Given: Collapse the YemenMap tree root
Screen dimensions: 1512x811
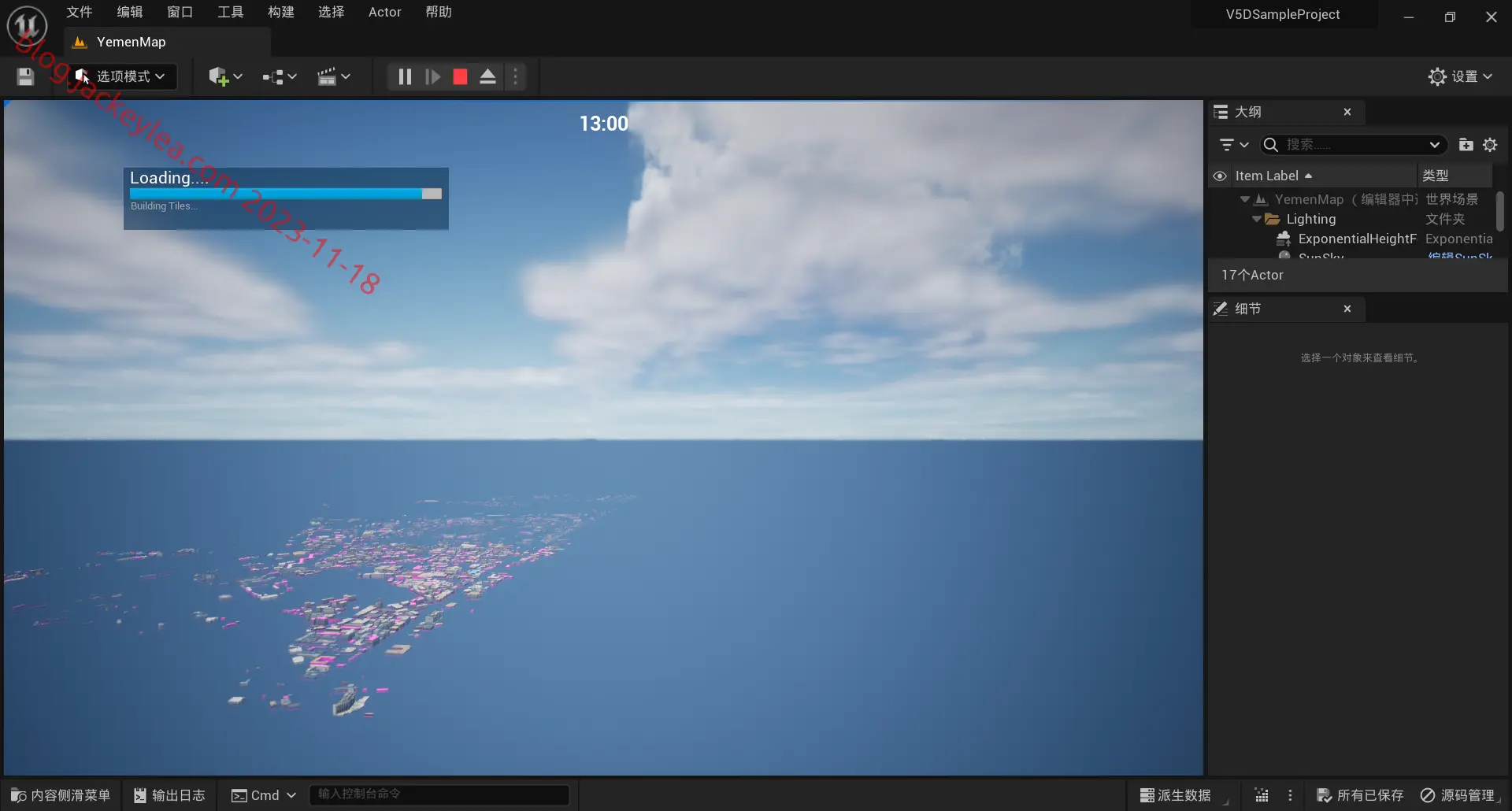Looking at the screenshot, I should [x=1245, y=199].
